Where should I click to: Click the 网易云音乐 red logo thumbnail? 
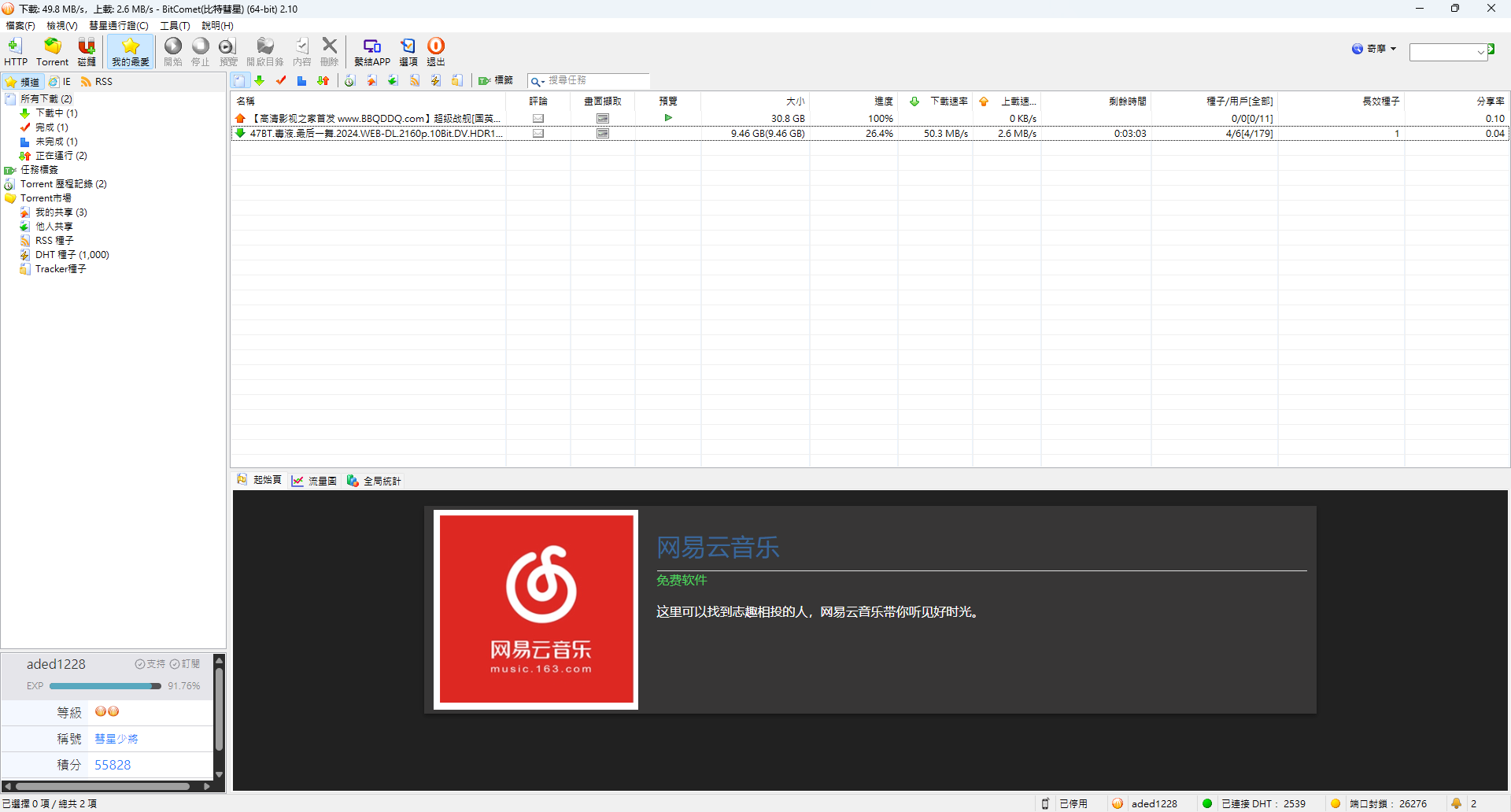point(536,610)
